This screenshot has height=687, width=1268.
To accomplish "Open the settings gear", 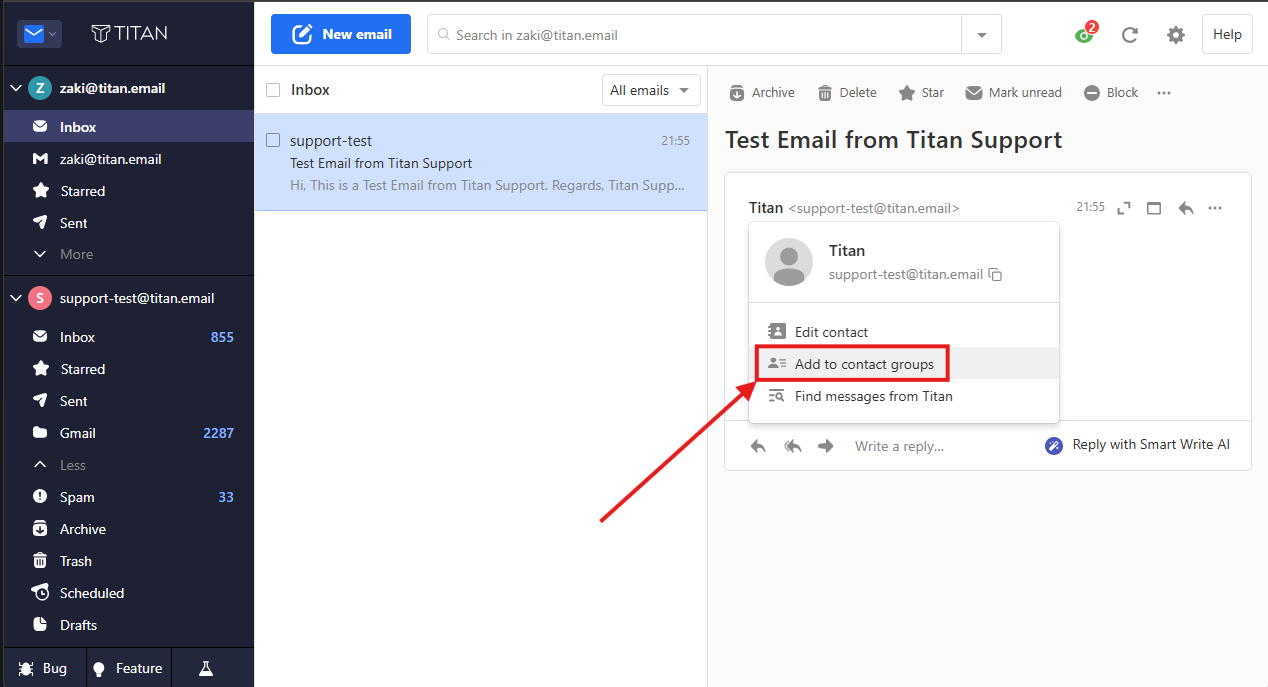I will 1176,35.
